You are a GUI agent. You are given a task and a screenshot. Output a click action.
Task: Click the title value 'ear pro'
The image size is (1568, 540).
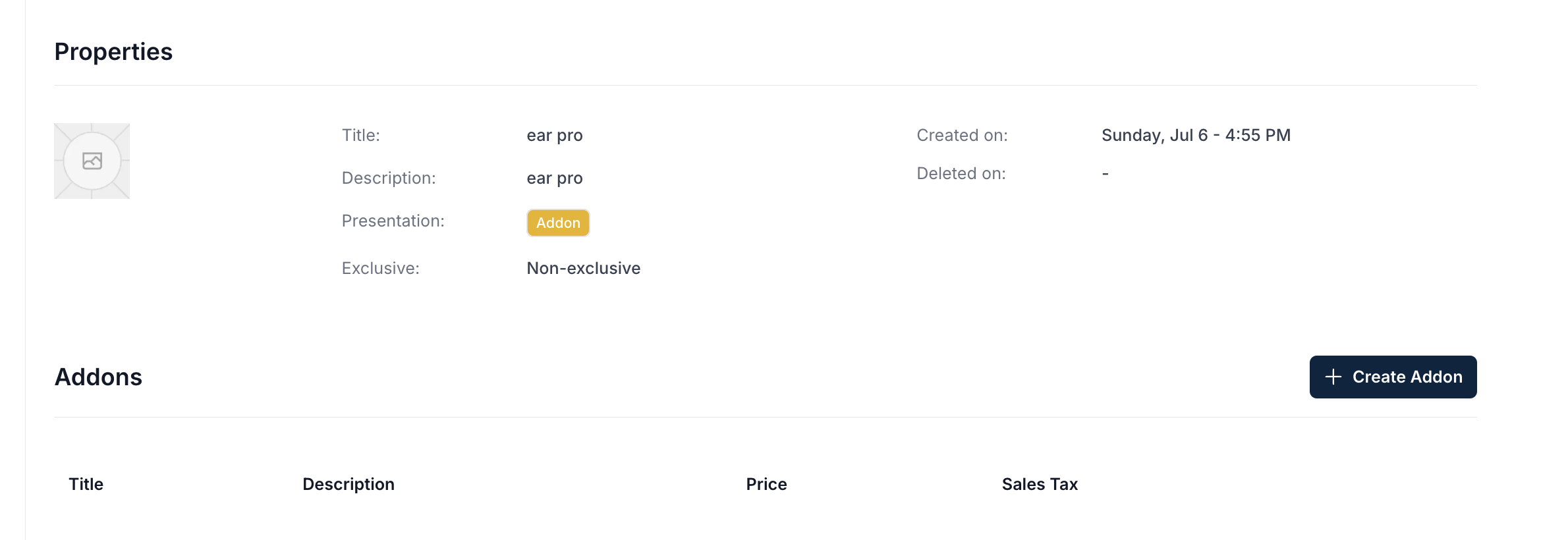555,136
